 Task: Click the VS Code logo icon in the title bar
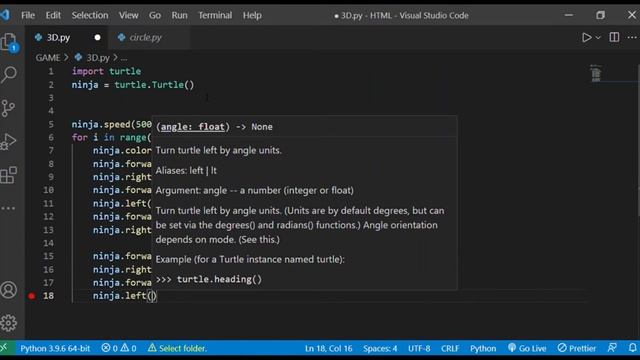(5, 15)
